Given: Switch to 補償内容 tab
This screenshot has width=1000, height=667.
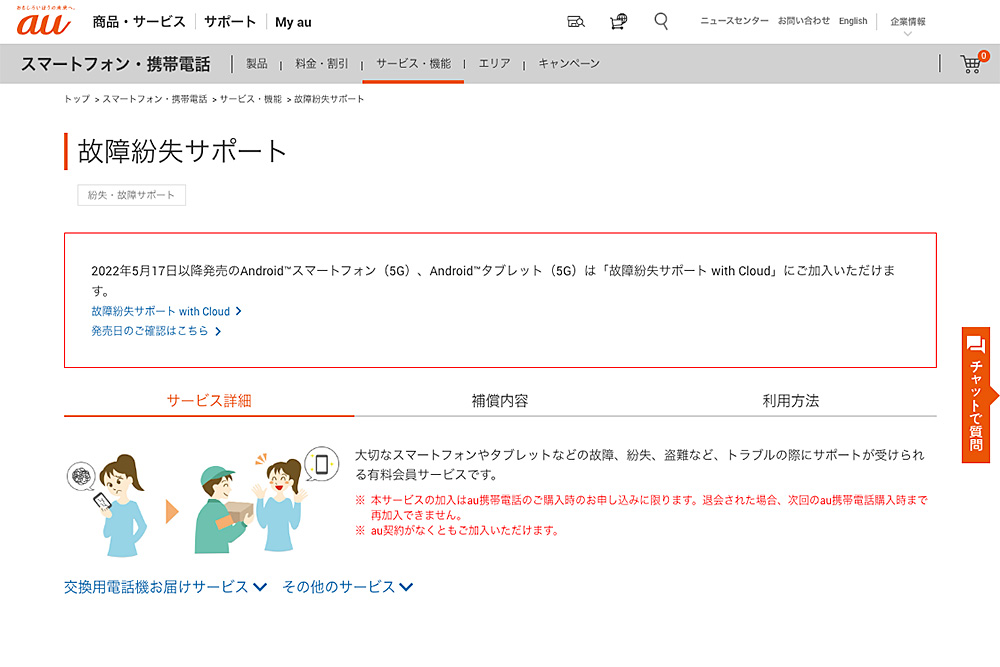Looking at the screenshot, I should 500,400.
